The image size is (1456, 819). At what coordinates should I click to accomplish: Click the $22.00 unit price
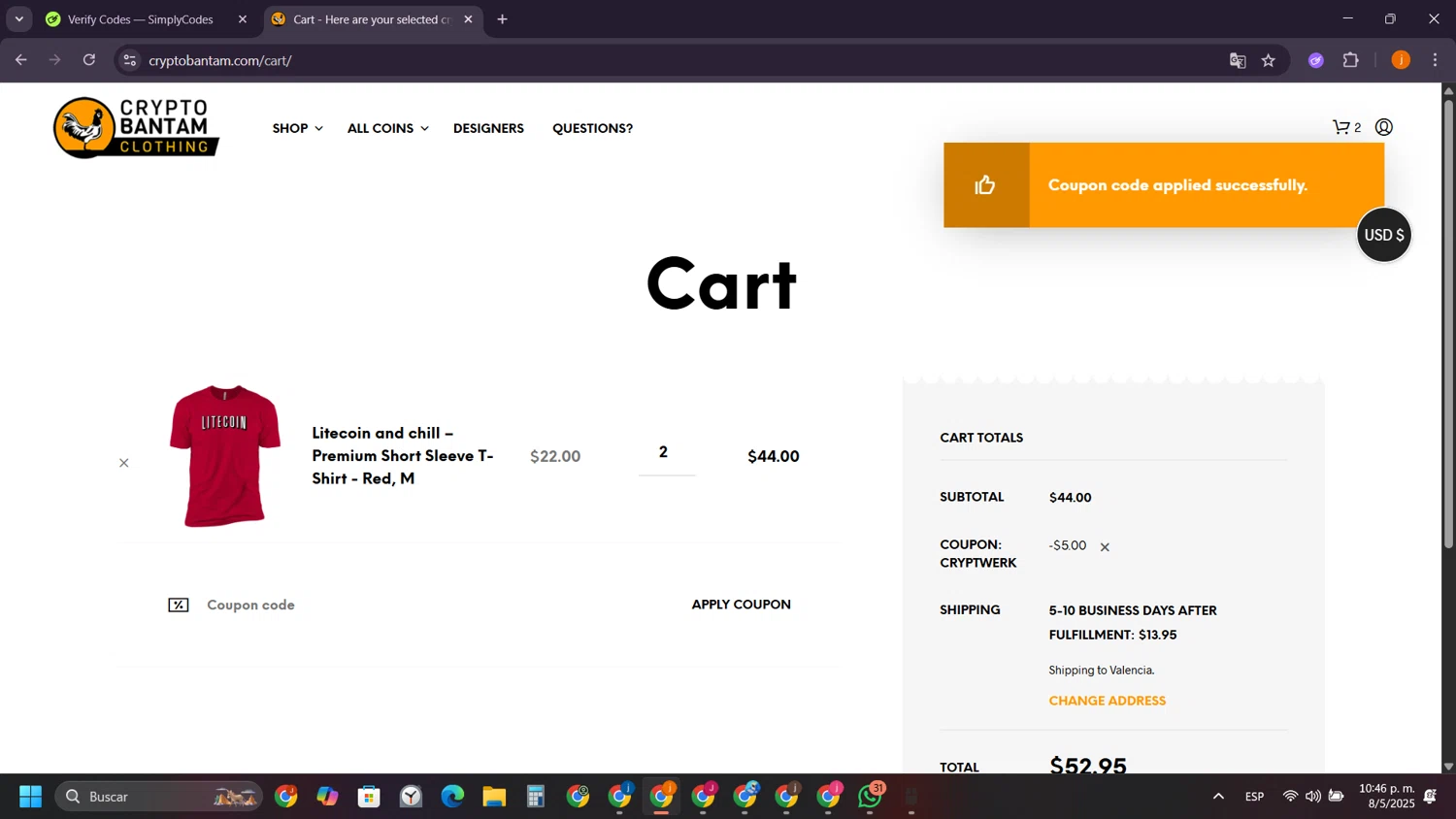pos(555,456)
